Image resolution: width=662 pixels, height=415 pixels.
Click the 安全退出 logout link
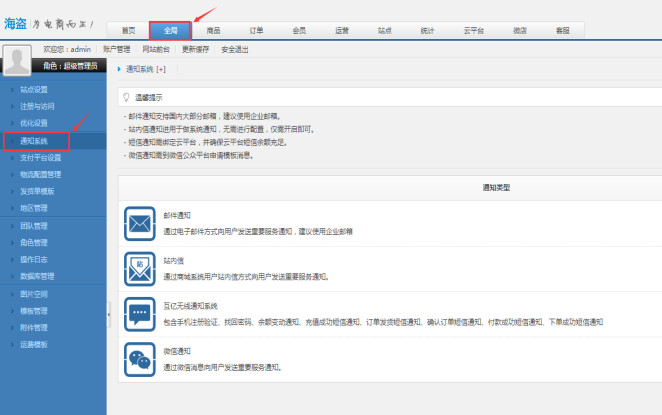[x=235, y=48]
